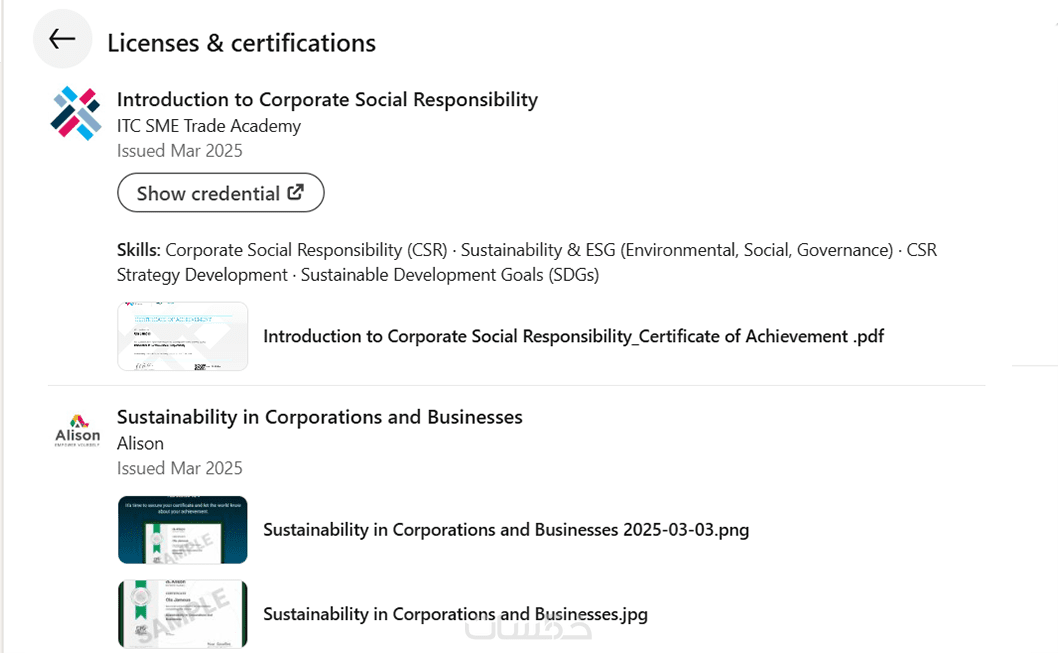Click ITC SME Trade Academy issuer name
This screenshot has width=1058, height=653.
click(208, 125)
